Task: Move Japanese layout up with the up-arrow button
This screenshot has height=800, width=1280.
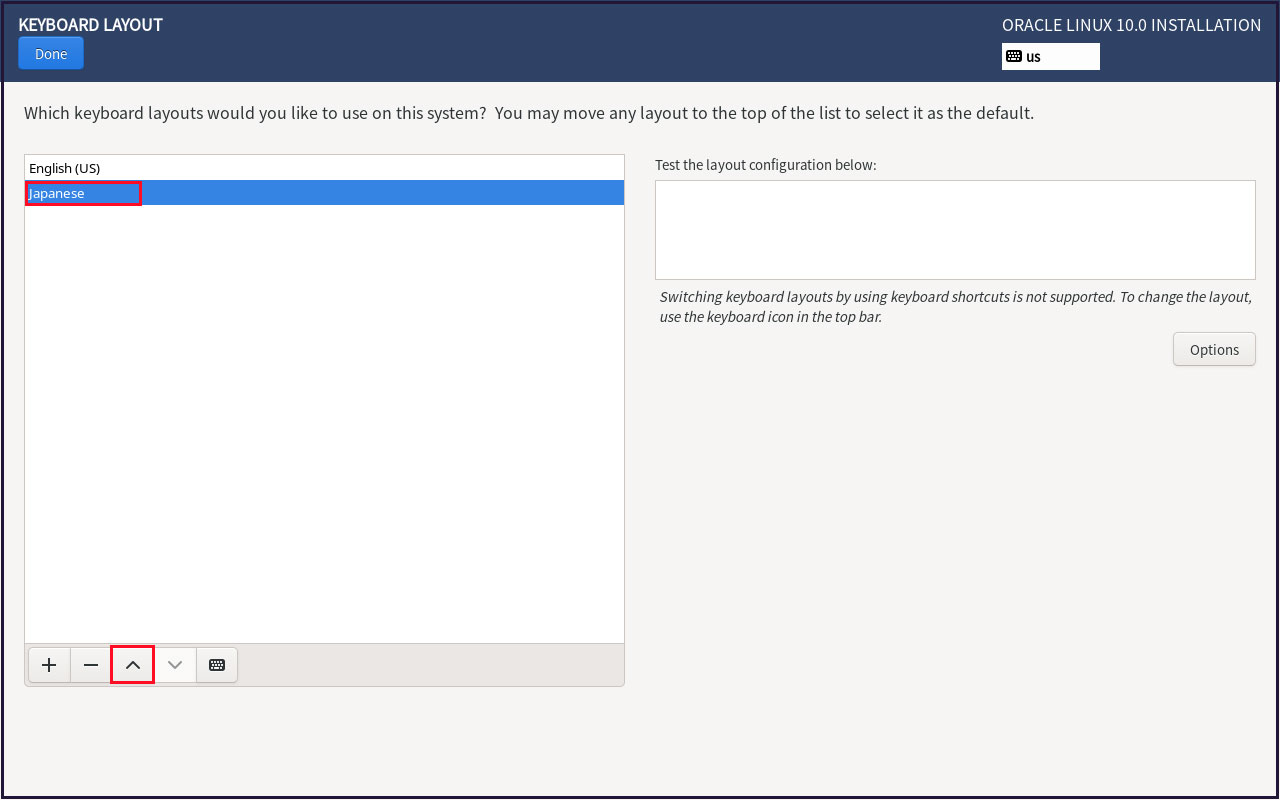Action: point(133,665)
